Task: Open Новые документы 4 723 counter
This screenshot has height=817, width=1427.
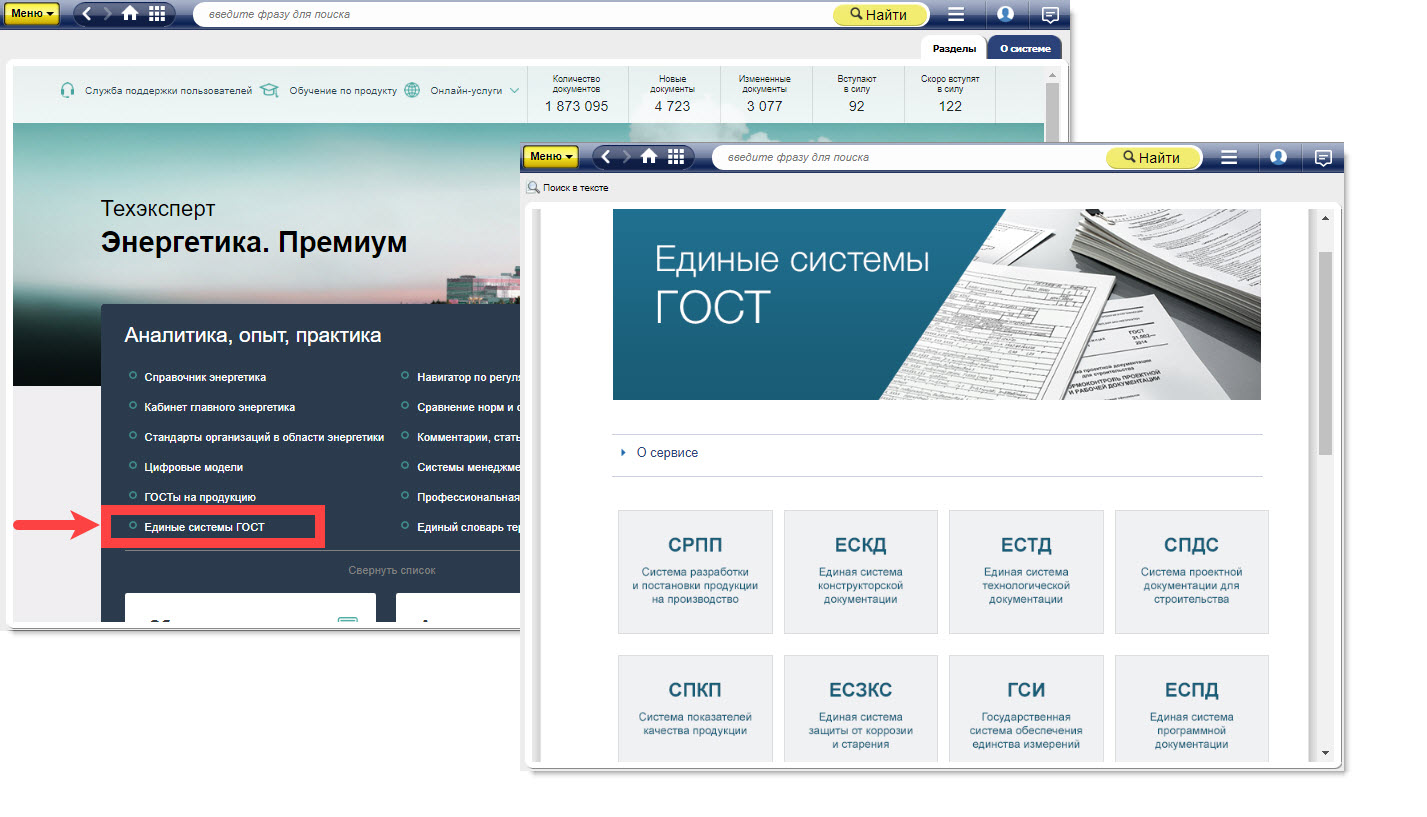Action: (x=672, y=94)
